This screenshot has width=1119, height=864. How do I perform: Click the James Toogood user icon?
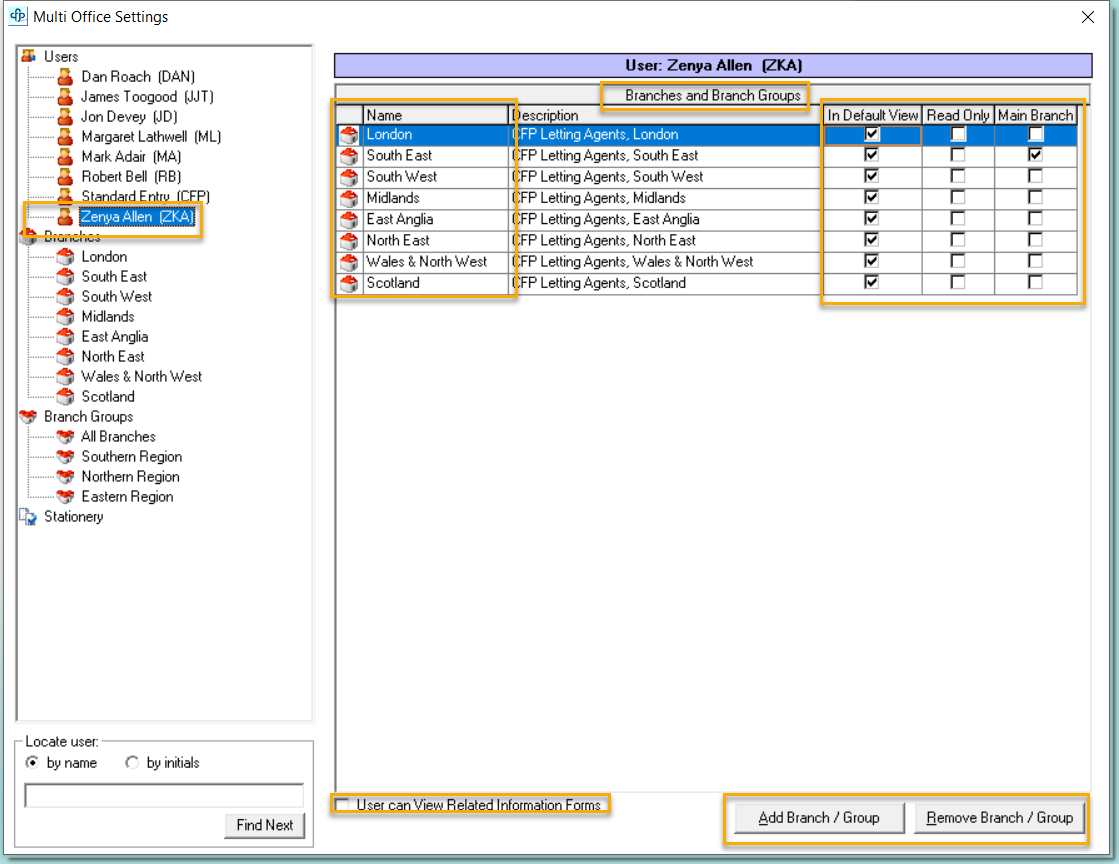66,96
